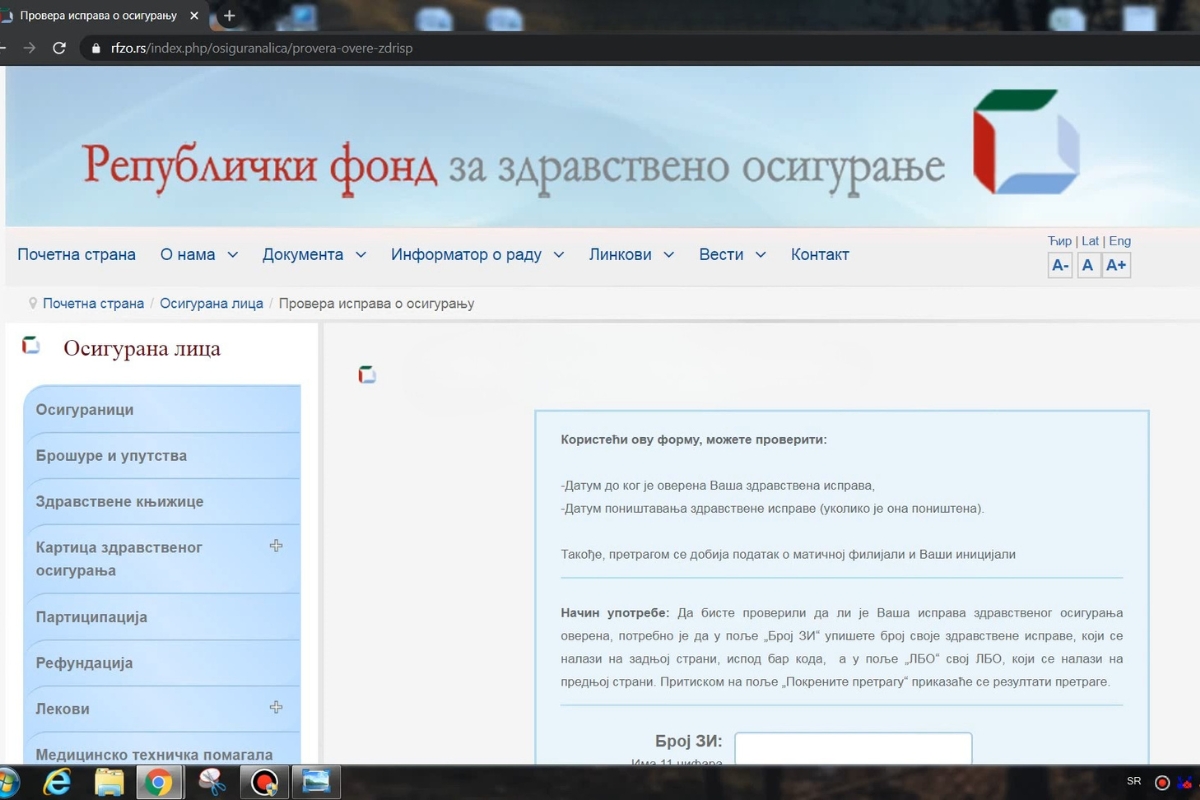Increase font size with the A+ button
This screenshot has height=800, width=1200.
[1116, 264]
